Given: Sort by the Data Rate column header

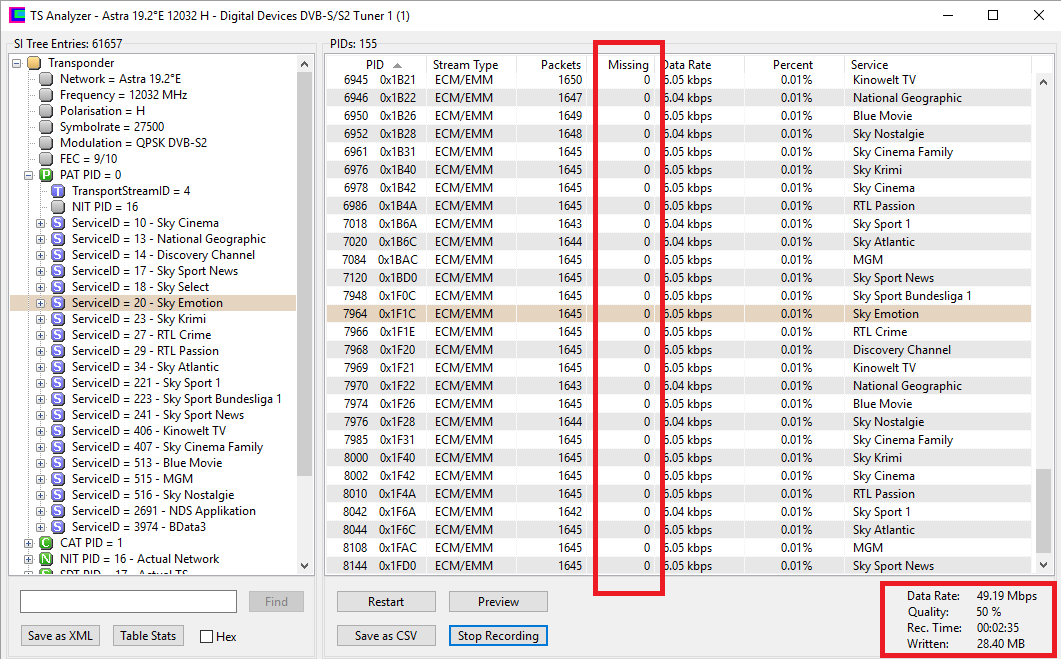Looking at the screenshot, I should (700, 65).
